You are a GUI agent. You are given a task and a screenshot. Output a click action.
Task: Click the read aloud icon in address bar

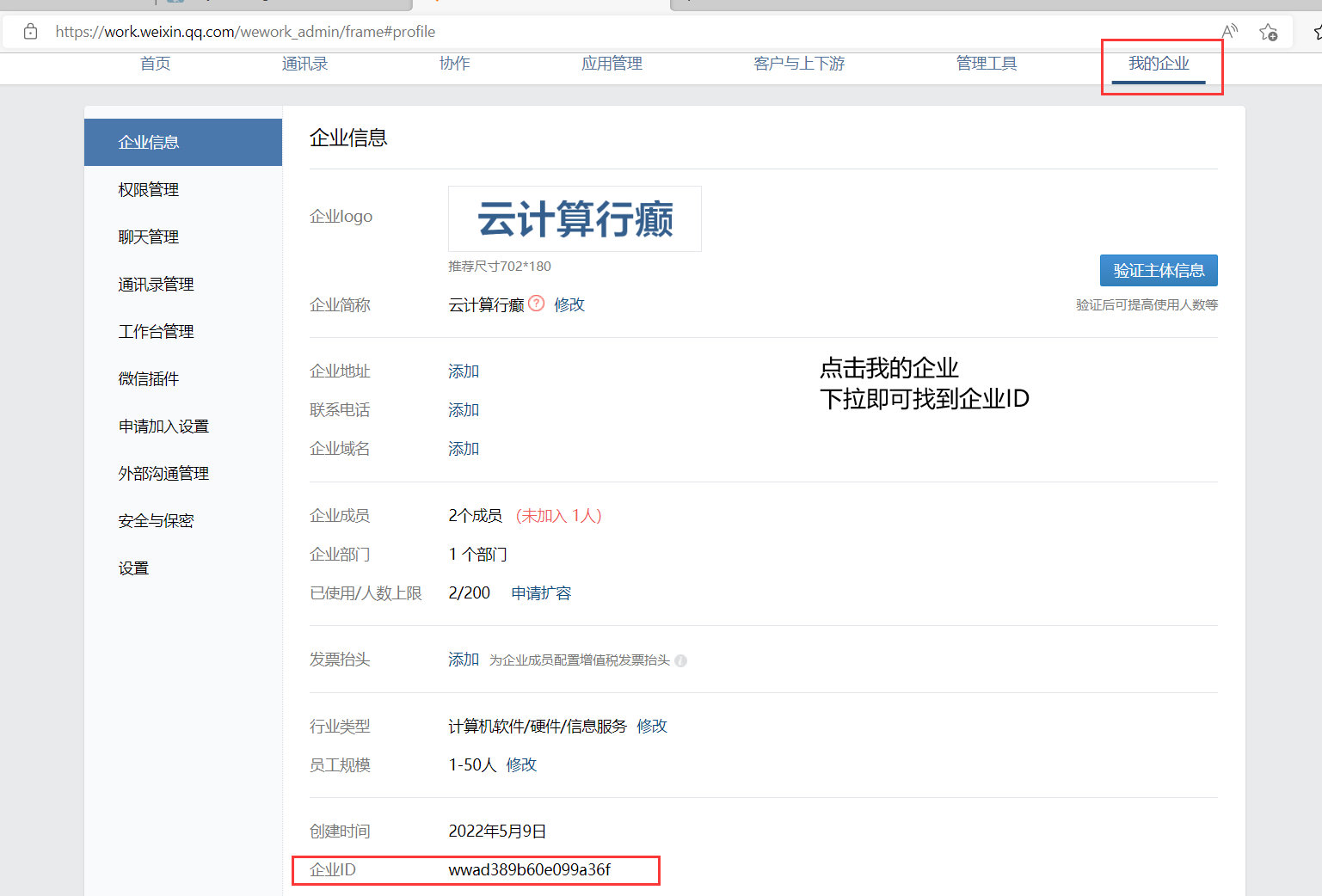[x=1230, y=32]
